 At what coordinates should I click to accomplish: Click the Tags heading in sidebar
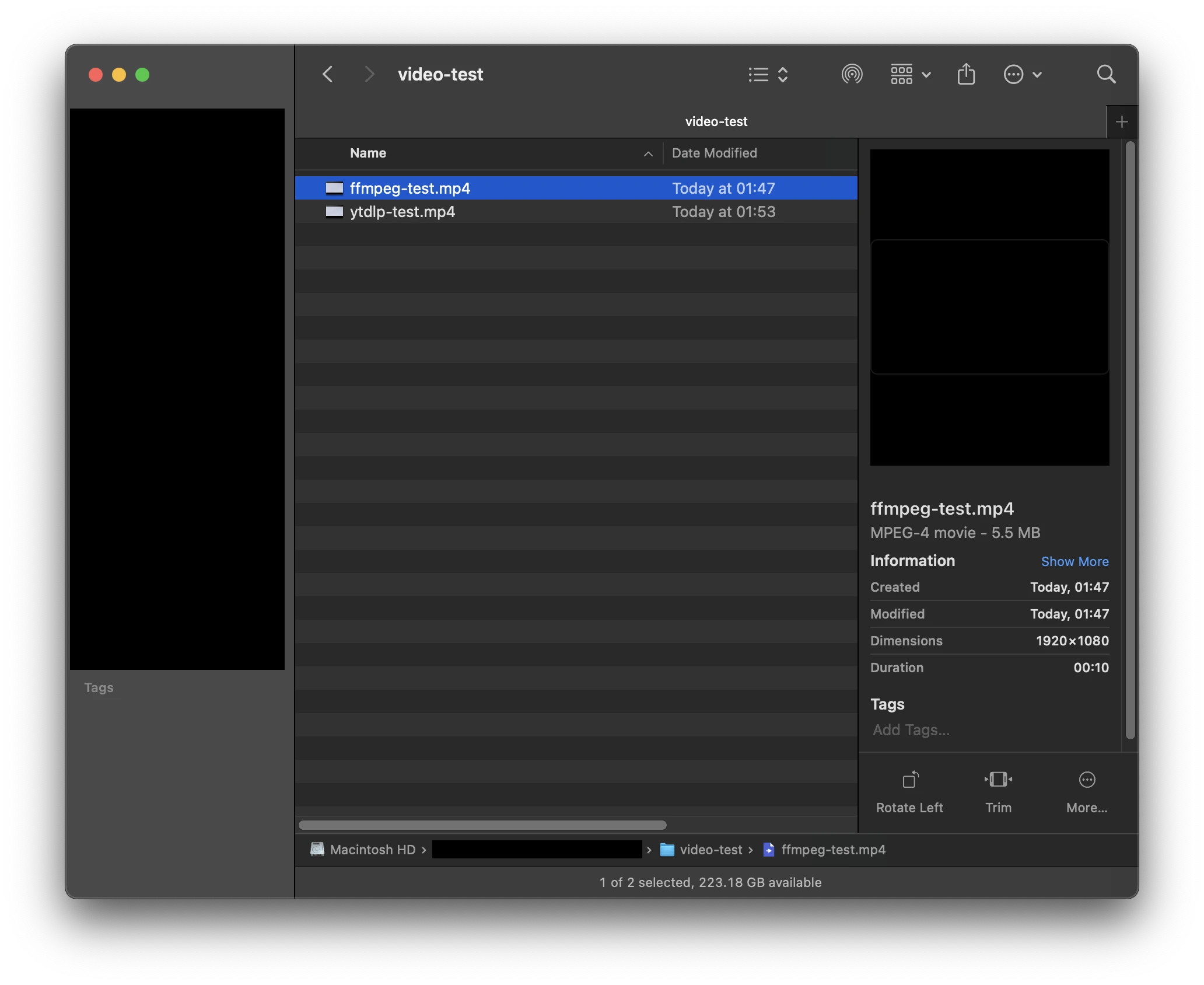[99, 687]
